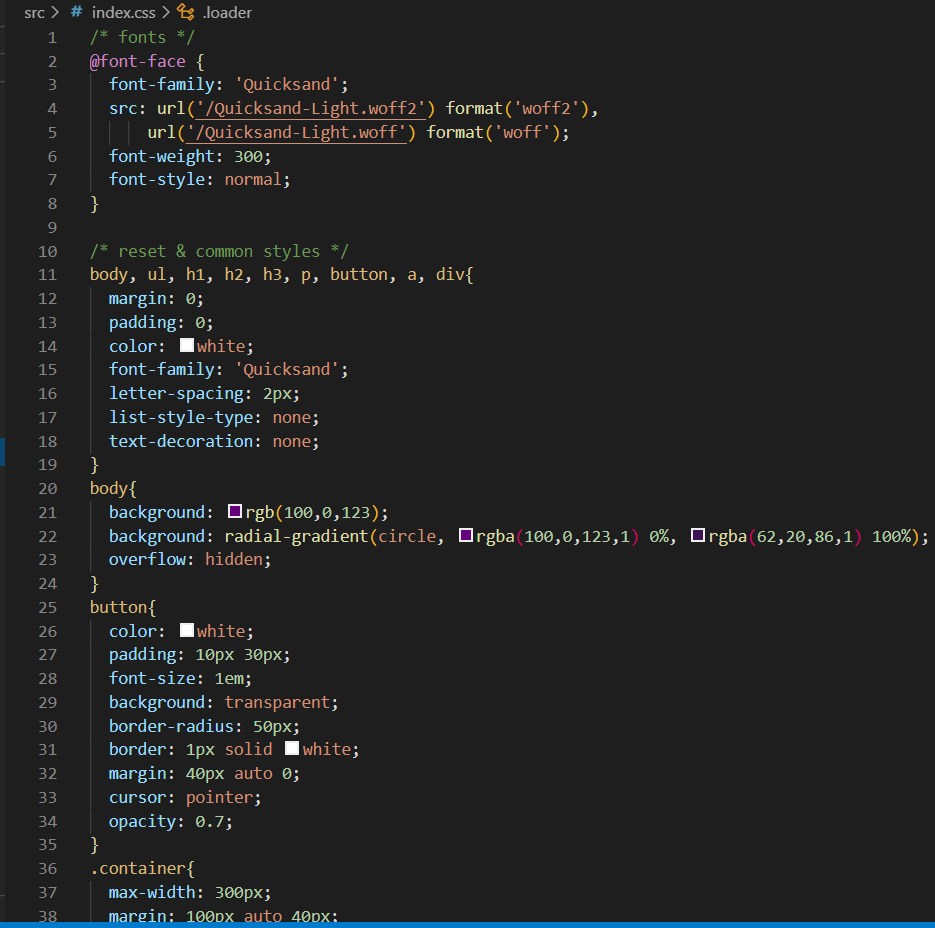This screenshot has height=928, width=935.
Task: Open the rgb(100,0,123) color swatch picker
Action: (x=234, y=511)
